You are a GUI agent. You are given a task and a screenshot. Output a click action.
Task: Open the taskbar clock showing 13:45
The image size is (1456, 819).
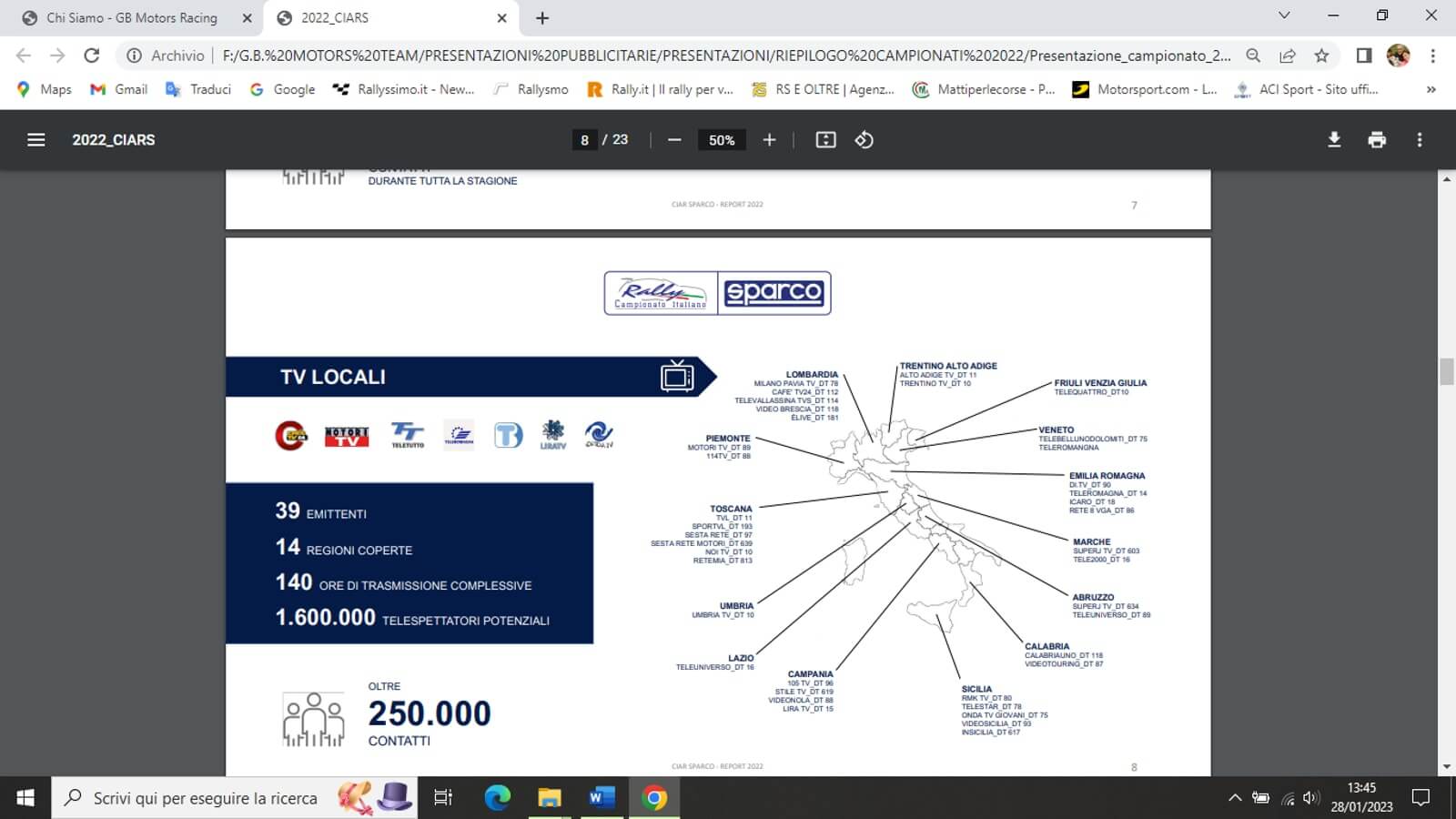coord(1361,798)
